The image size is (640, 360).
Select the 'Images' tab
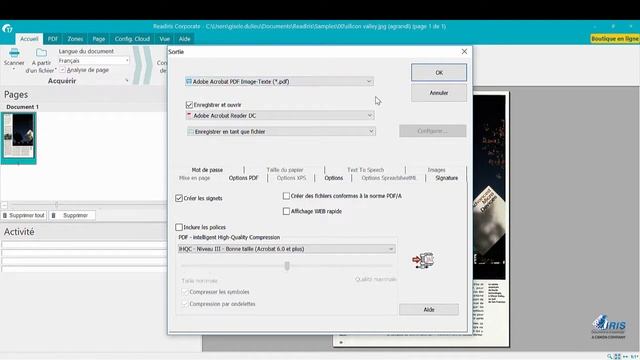click(x=436, y=169)
